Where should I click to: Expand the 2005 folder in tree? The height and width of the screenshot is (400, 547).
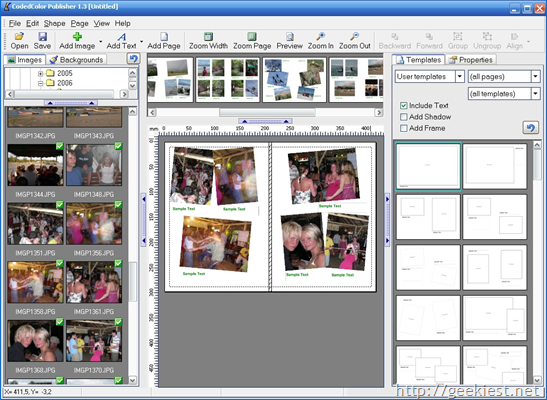pyautogui.click(x=40, y=74)
